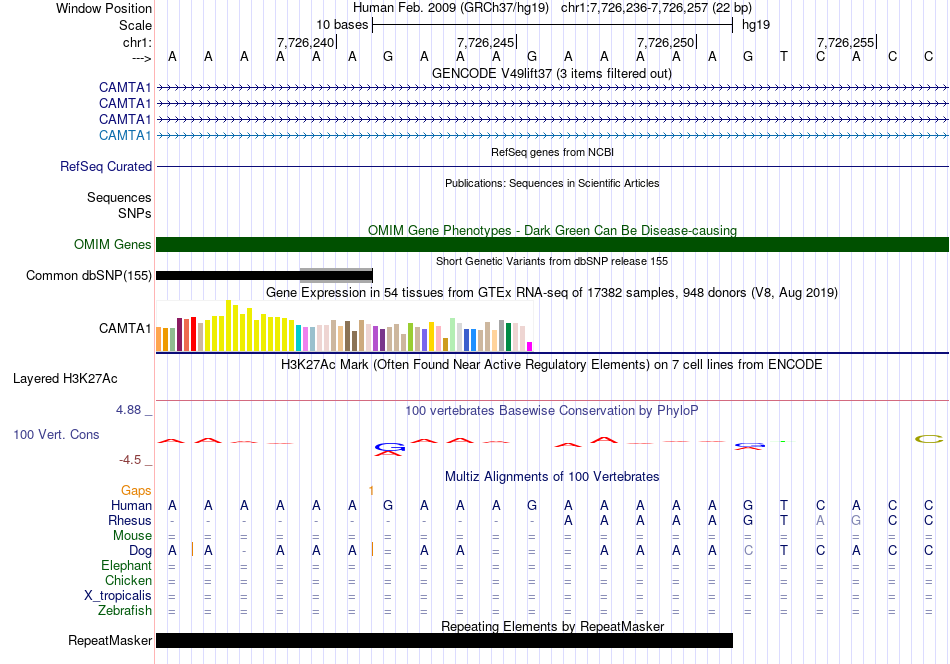950x664 pixels.
Task: Click the Elephant species label
Action: click(126, 565)
